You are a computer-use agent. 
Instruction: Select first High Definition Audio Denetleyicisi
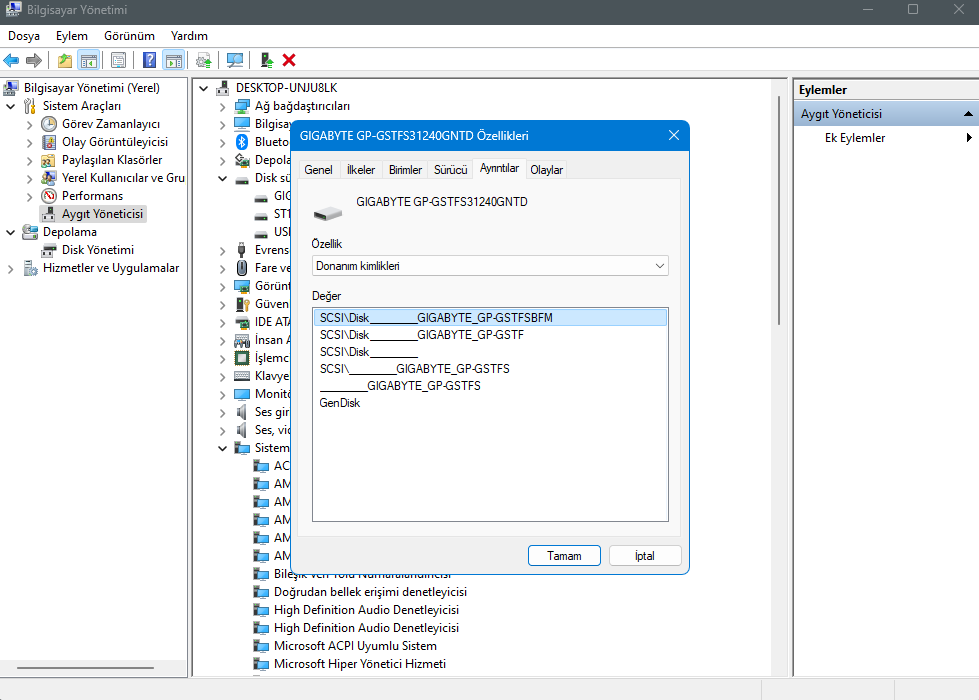pos(366,609)
